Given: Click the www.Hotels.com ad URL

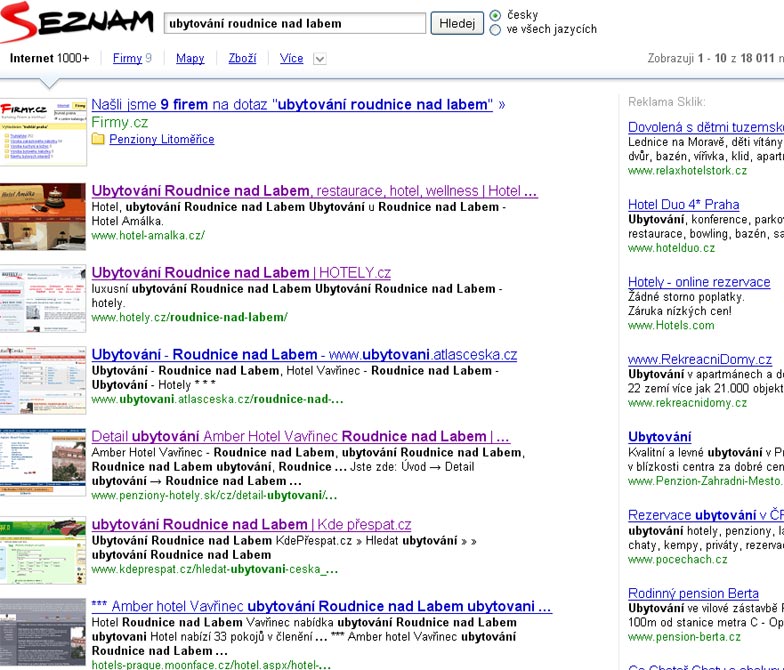Looking at the screenshot, I should (x=671, y=326).
